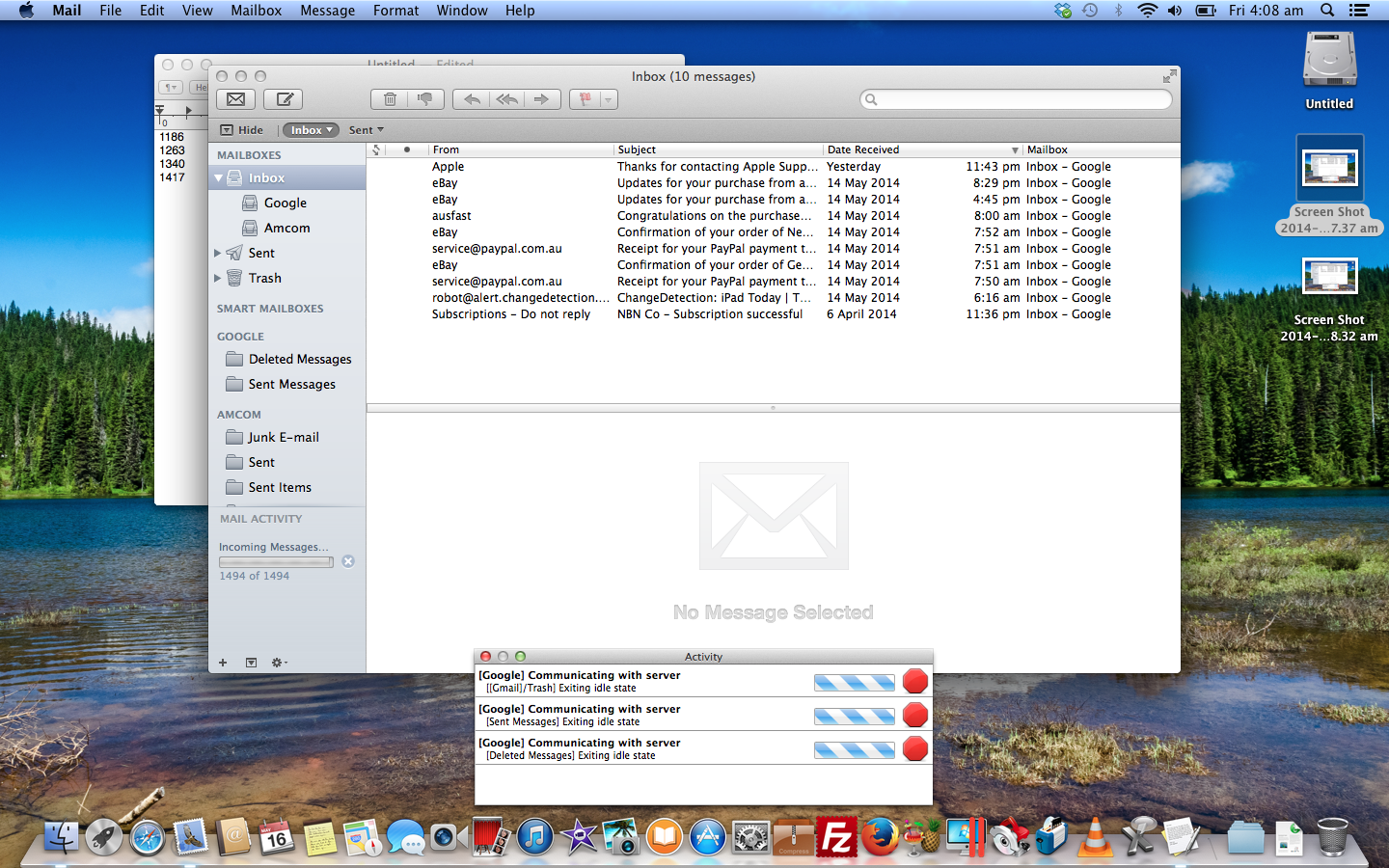Click the Reply All double-arrow icon
The image size is (1389, 868).
(x=507, y=99)
